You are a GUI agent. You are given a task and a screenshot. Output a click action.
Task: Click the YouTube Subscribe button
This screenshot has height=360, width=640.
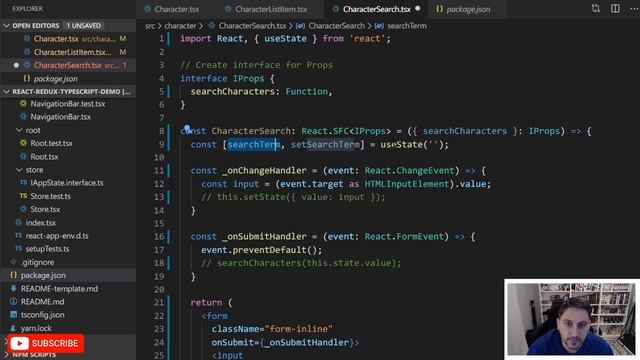click(46, 343)
